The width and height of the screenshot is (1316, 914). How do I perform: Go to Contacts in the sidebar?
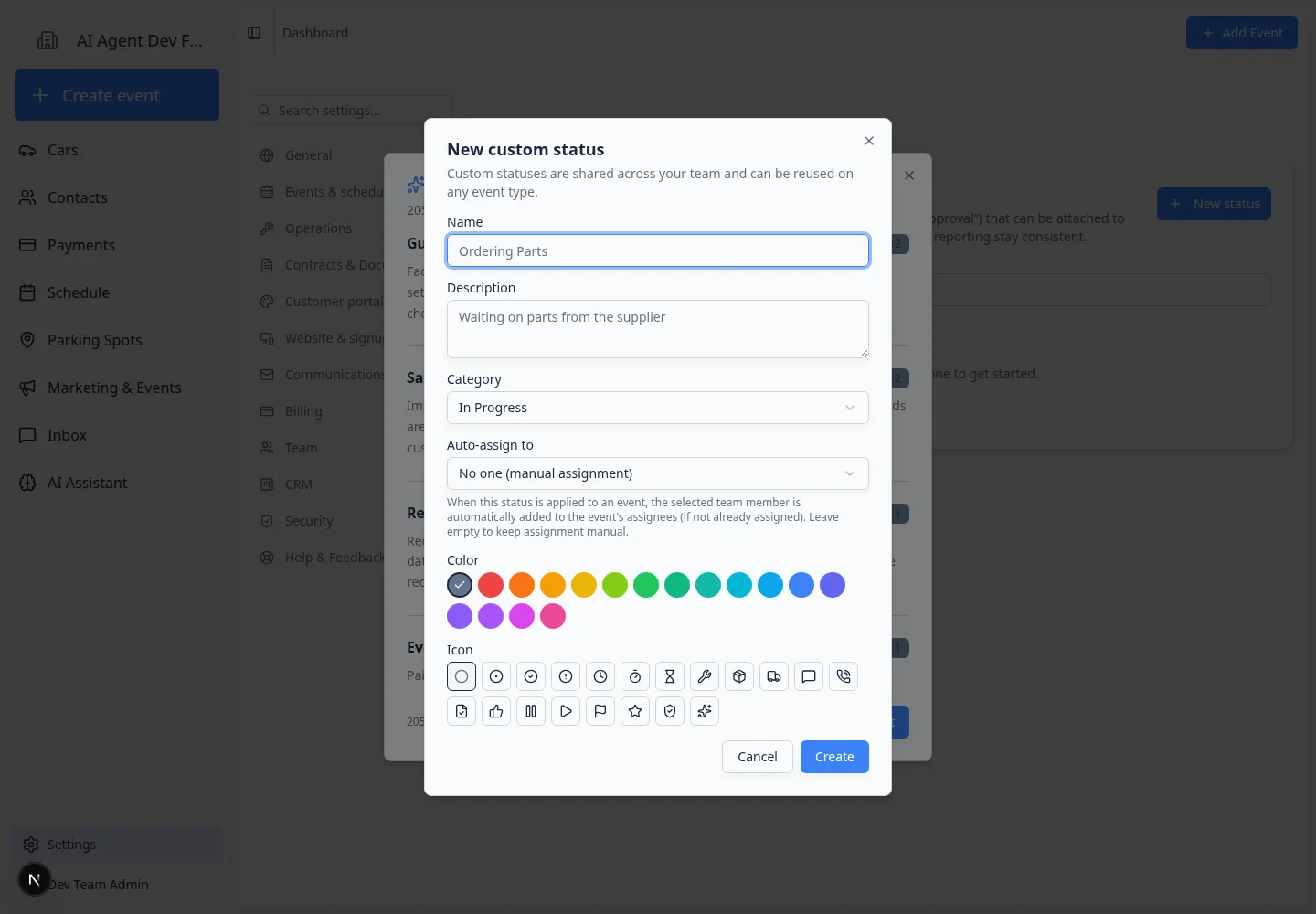[x=117, y=197]
